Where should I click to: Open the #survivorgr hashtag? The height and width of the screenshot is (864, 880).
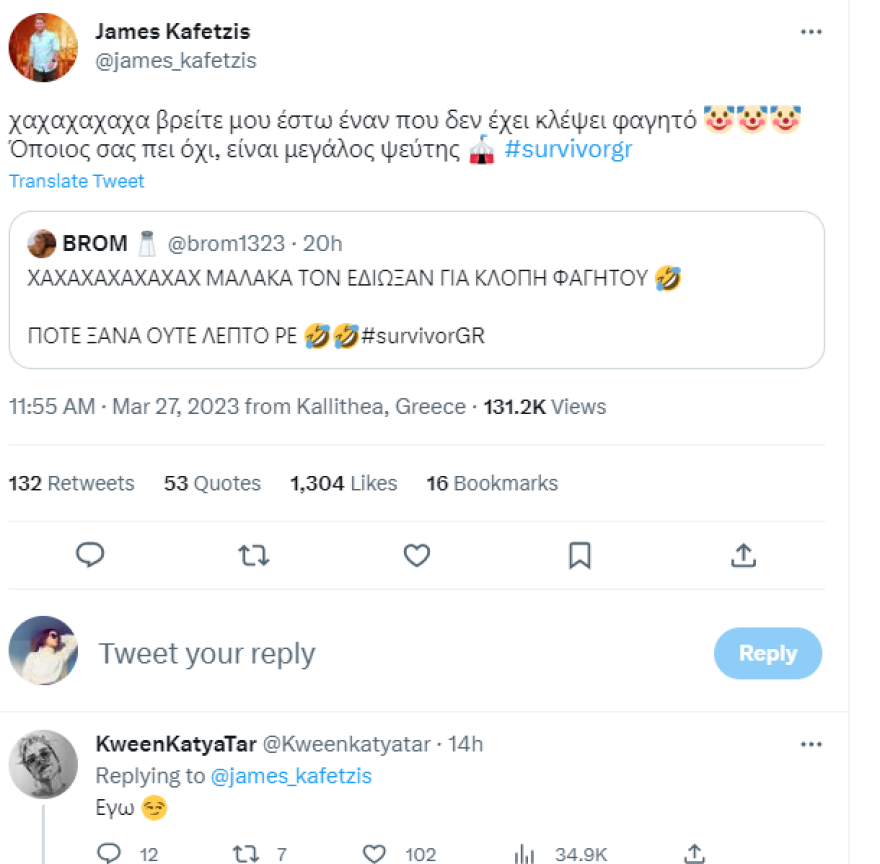tap(568, 148)
